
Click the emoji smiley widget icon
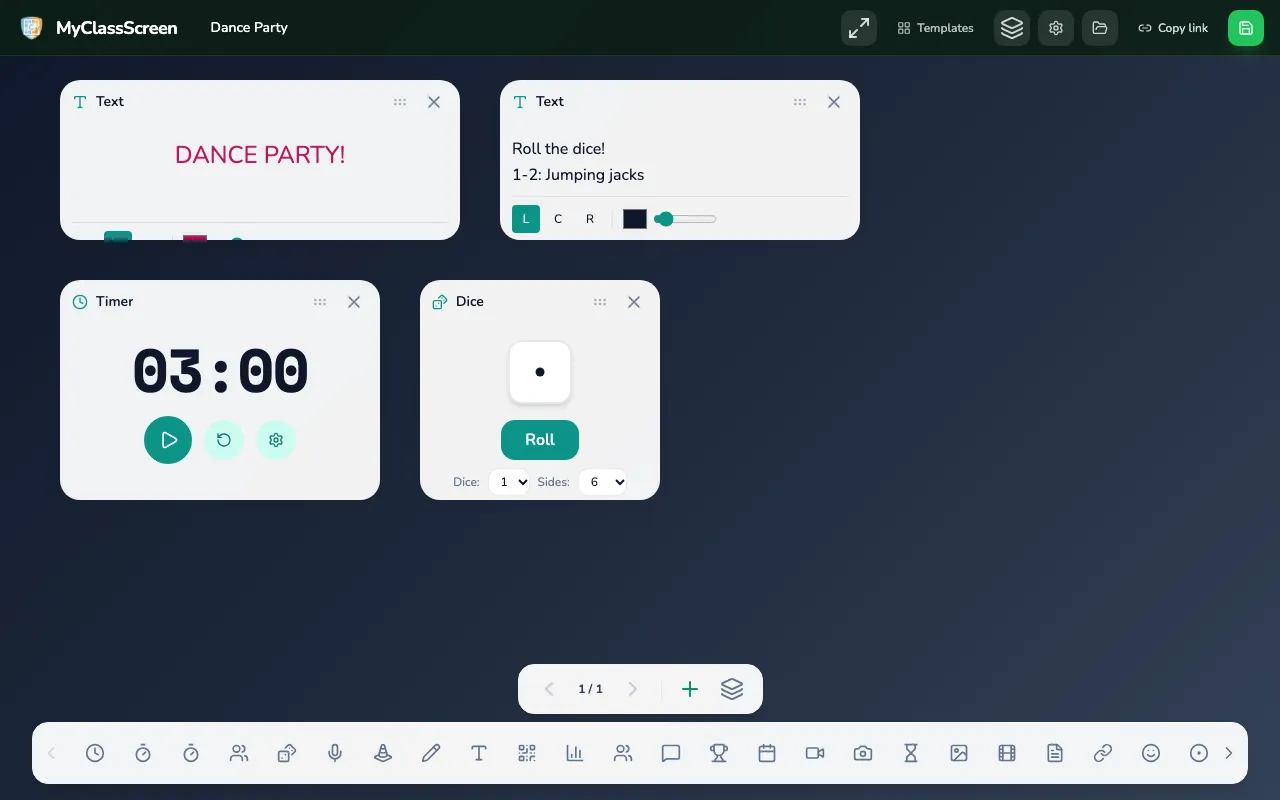[x=1151, y=753]
